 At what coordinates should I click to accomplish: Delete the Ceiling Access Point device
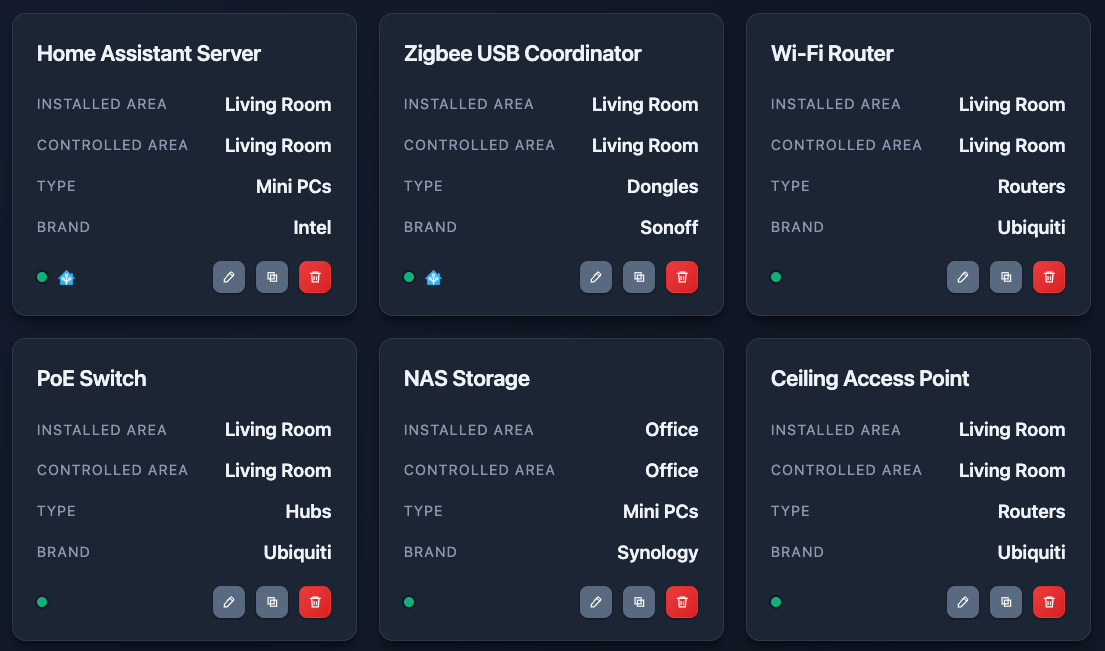[1049, 602]
